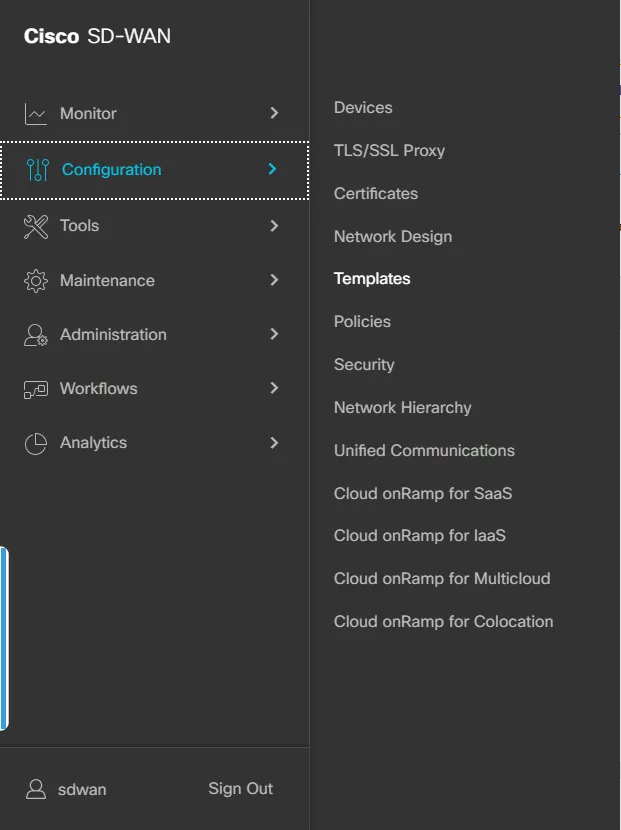Image resolution: width=621 pixels, height=830 pixels.
Task: Open the Policies menu item
Action: coord(362,321)
